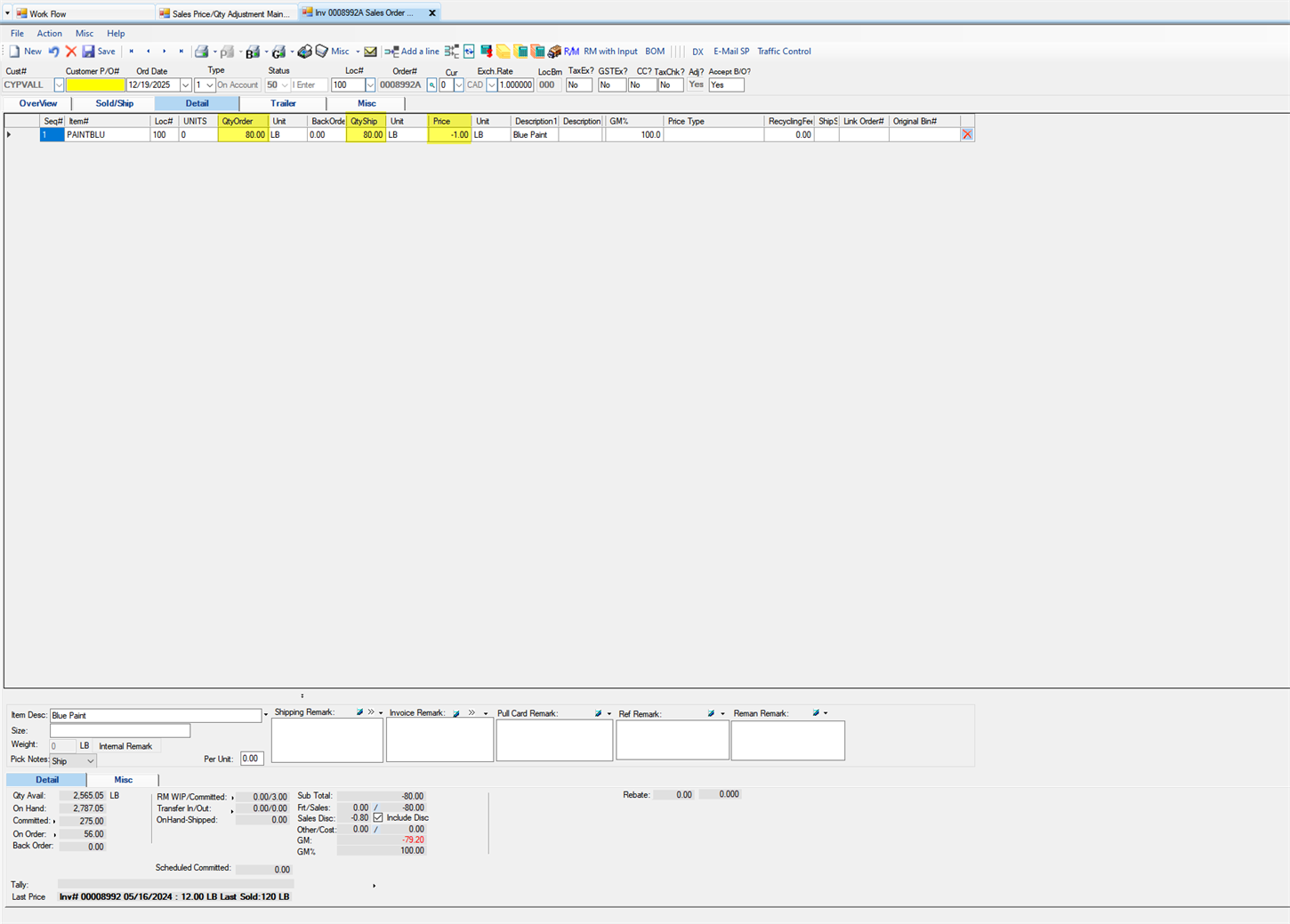Click the Shipping Remark edit pencil icon
1290x924 pixels.
[359, 713]
